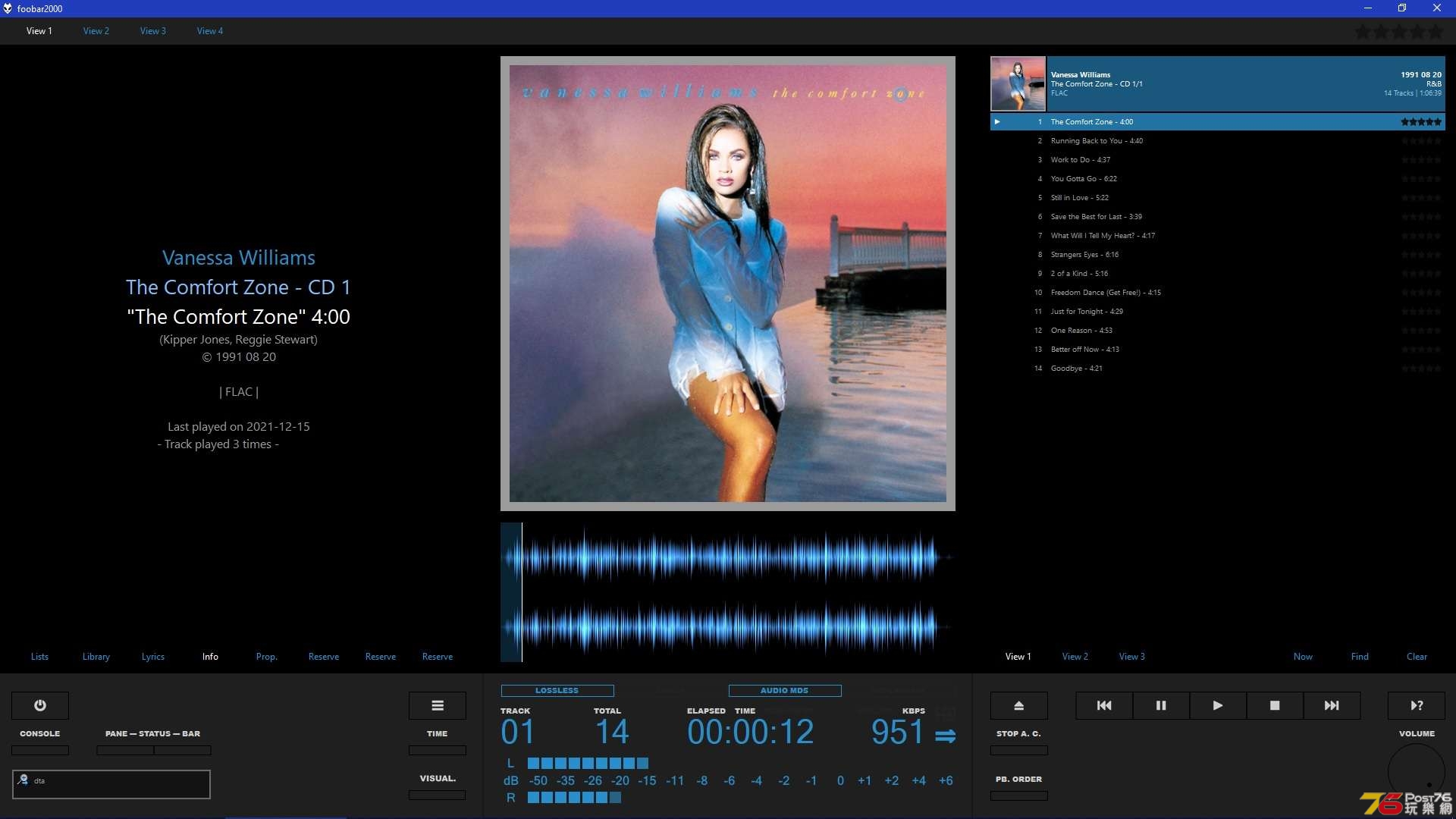The width and height of the screenshot is (1456, 819).
Task: Click the elapsed time display 00:00:12
Action: 750,733
